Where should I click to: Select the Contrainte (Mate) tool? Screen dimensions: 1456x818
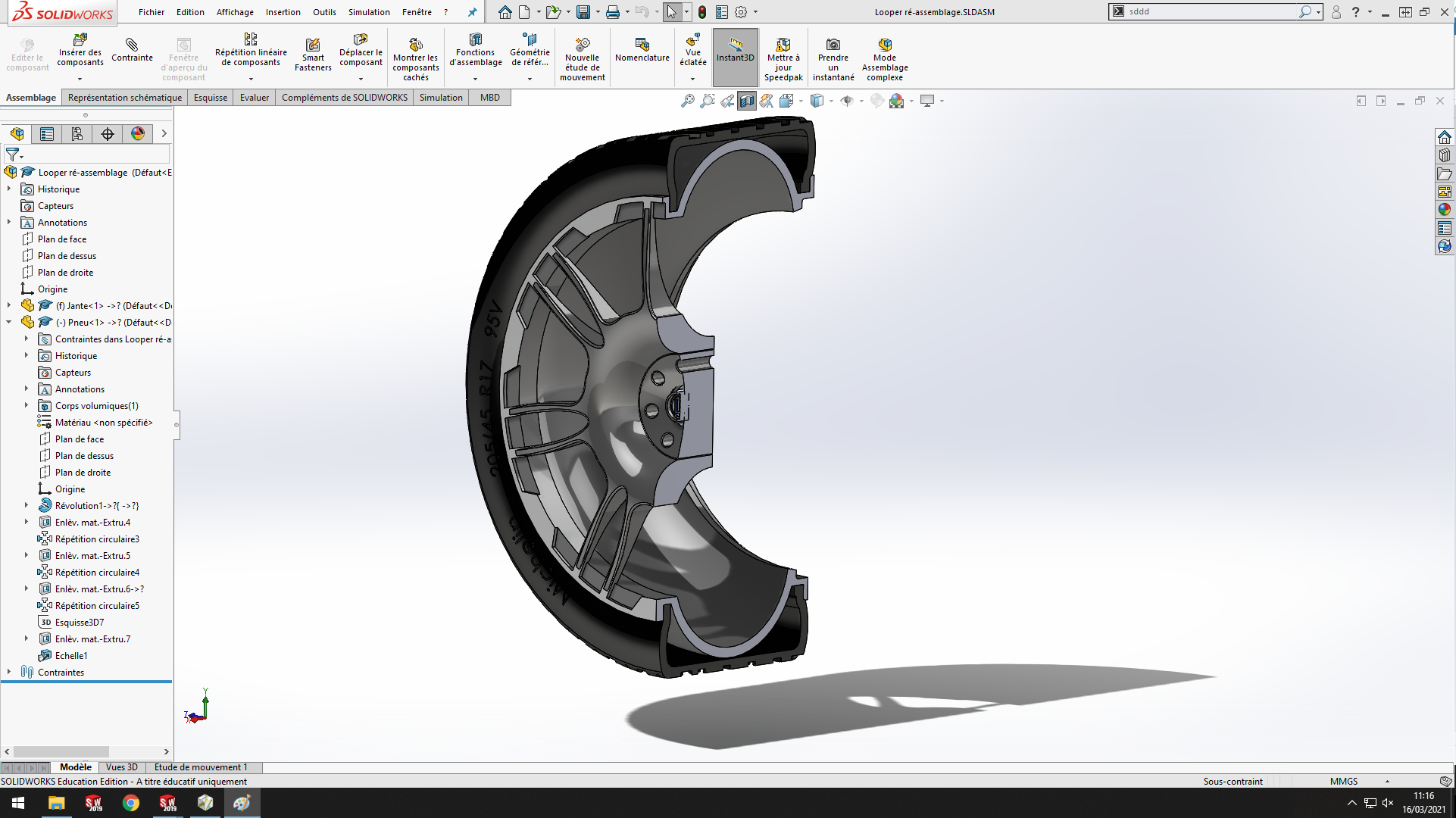[x=132, y=53]
